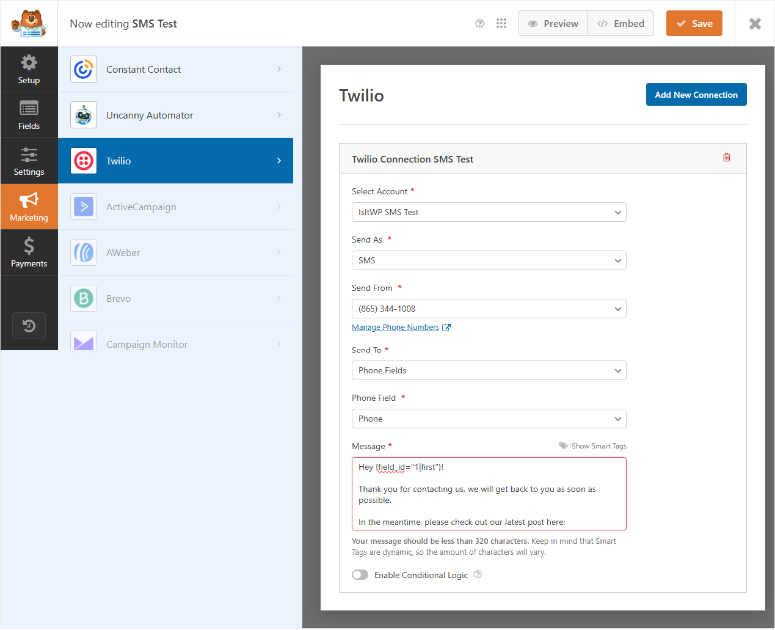Click the Embed button
Screen dimensions: 775x630
(x=621, y=24)
